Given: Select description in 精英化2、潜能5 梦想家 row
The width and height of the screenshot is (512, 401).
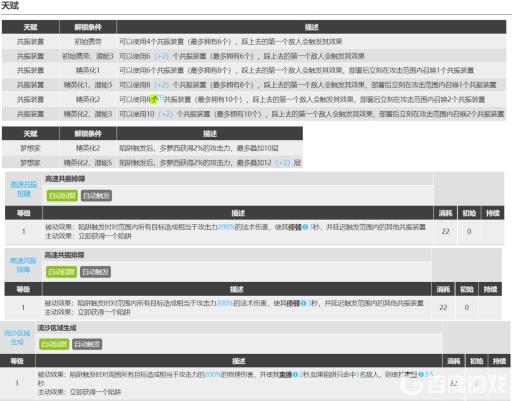Looking at the screenshot, I should coord(210,163).
